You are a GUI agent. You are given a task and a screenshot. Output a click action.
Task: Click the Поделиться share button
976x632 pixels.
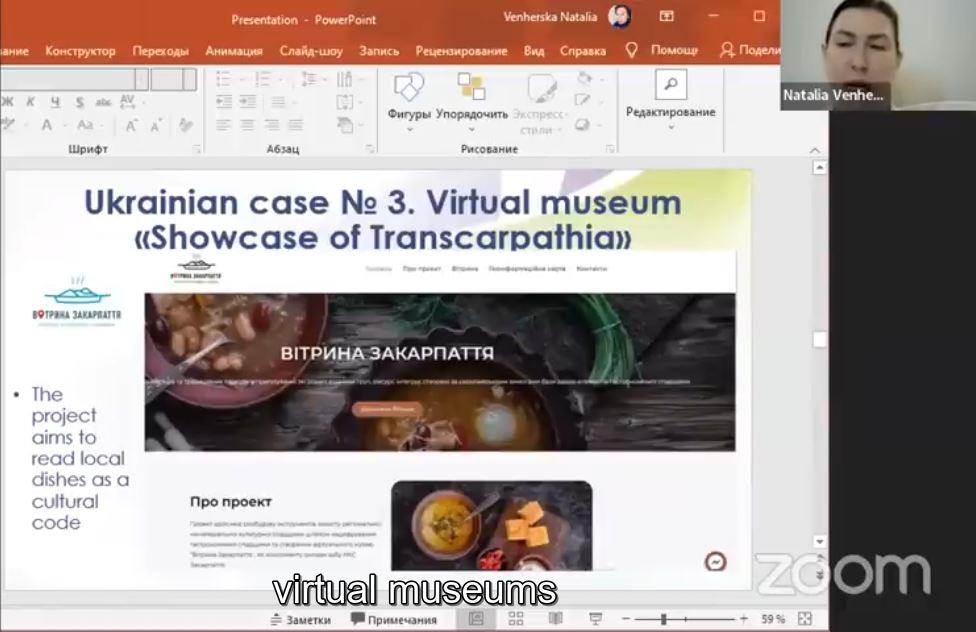(749, 50)
